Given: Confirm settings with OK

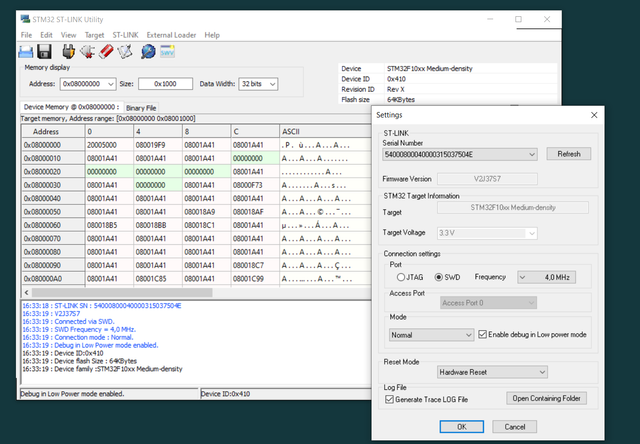Looking at the screenshot, I should point(462,427).
